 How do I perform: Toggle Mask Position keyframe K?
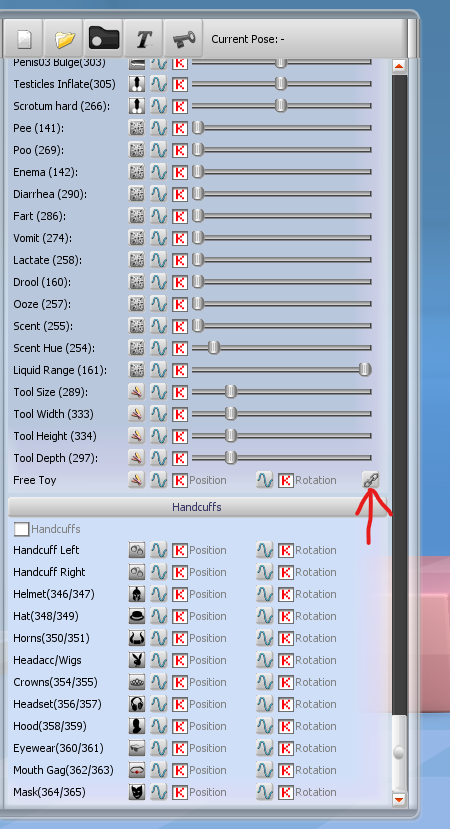coord(180,793)
